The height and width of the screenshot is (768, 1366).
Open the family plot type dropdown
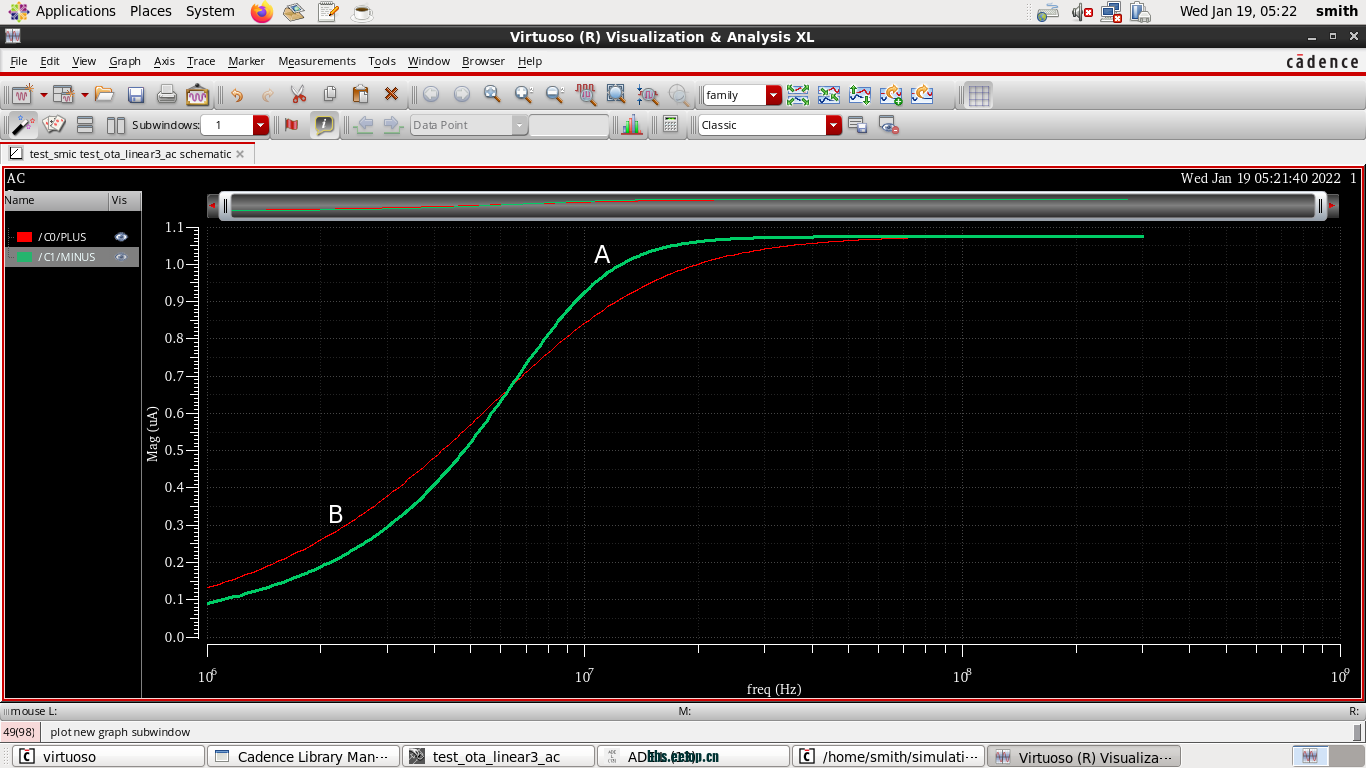(773, 95)
